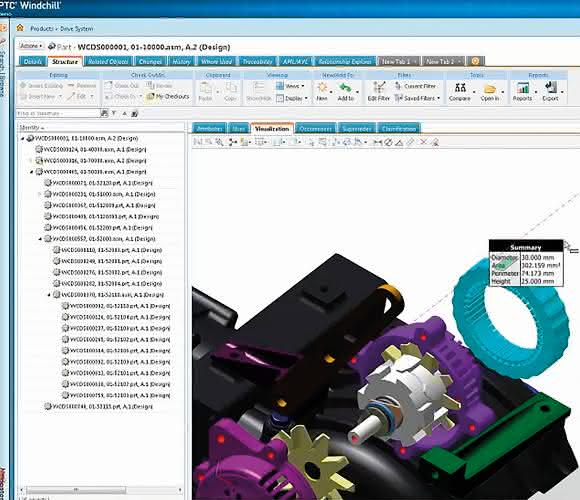Image resolution: width=580 pixels, height=500 pixels.
Task: Collapse the root WCDS000001 tree node
Action: point(23,138)
